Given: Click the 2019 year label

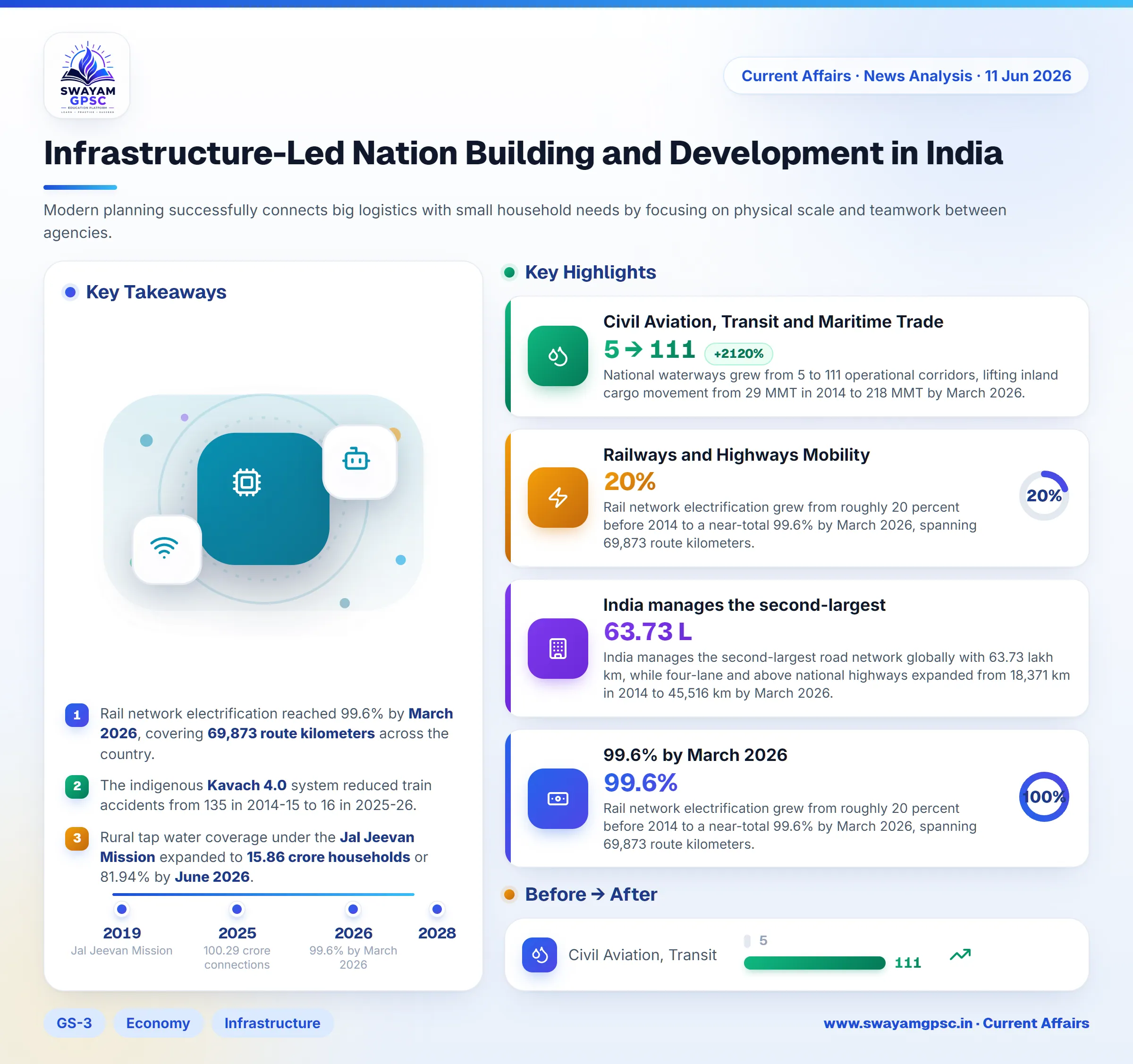Looking at the screenshot, I should tap(121, 933).
